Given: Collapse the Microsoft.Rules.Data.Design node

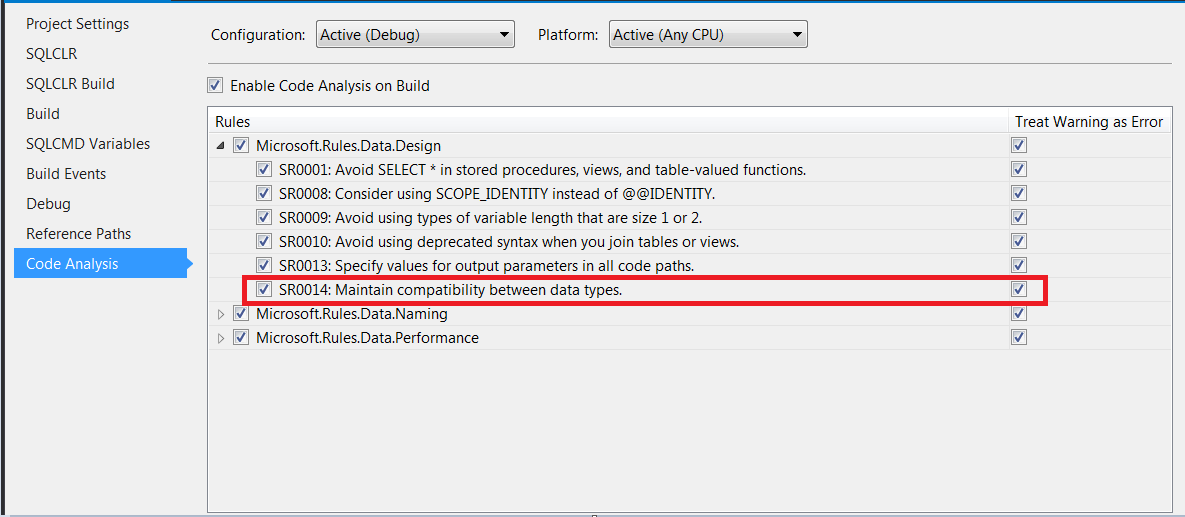Looking at the screenshot, I should pyautogui.click(x=220, y=145).
